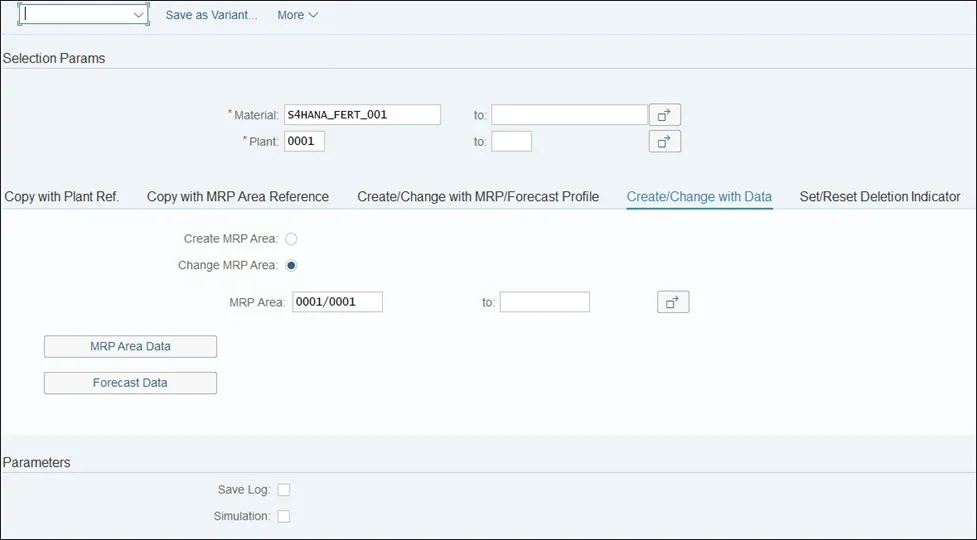Open Copy with MRP Area Reference tab
The width and height of the screenshot is (977, 540).
pos(238,197)
